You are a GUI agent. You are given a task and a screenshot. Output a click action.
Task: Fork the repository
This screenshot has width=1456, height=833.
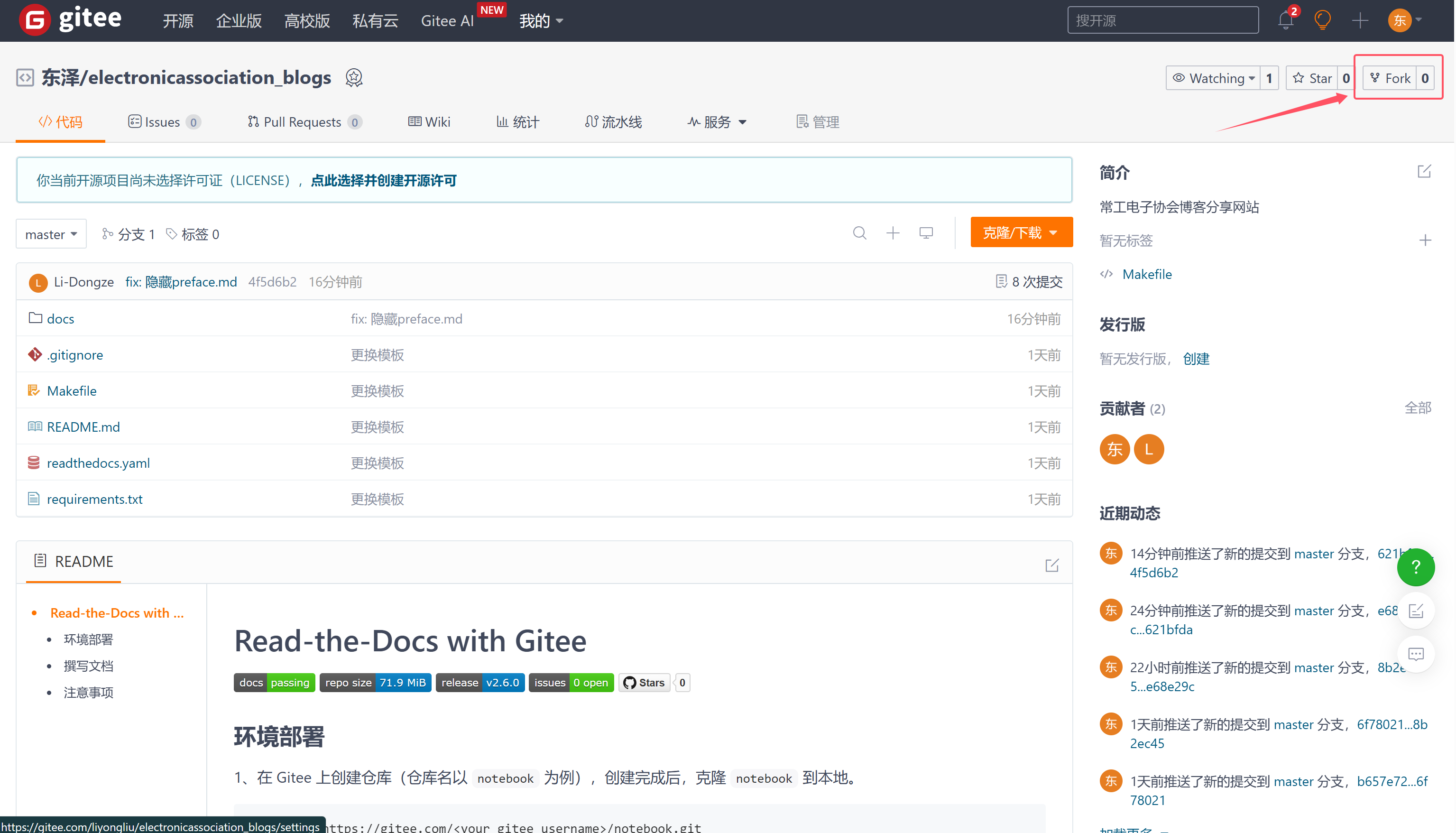point(1390,78)
